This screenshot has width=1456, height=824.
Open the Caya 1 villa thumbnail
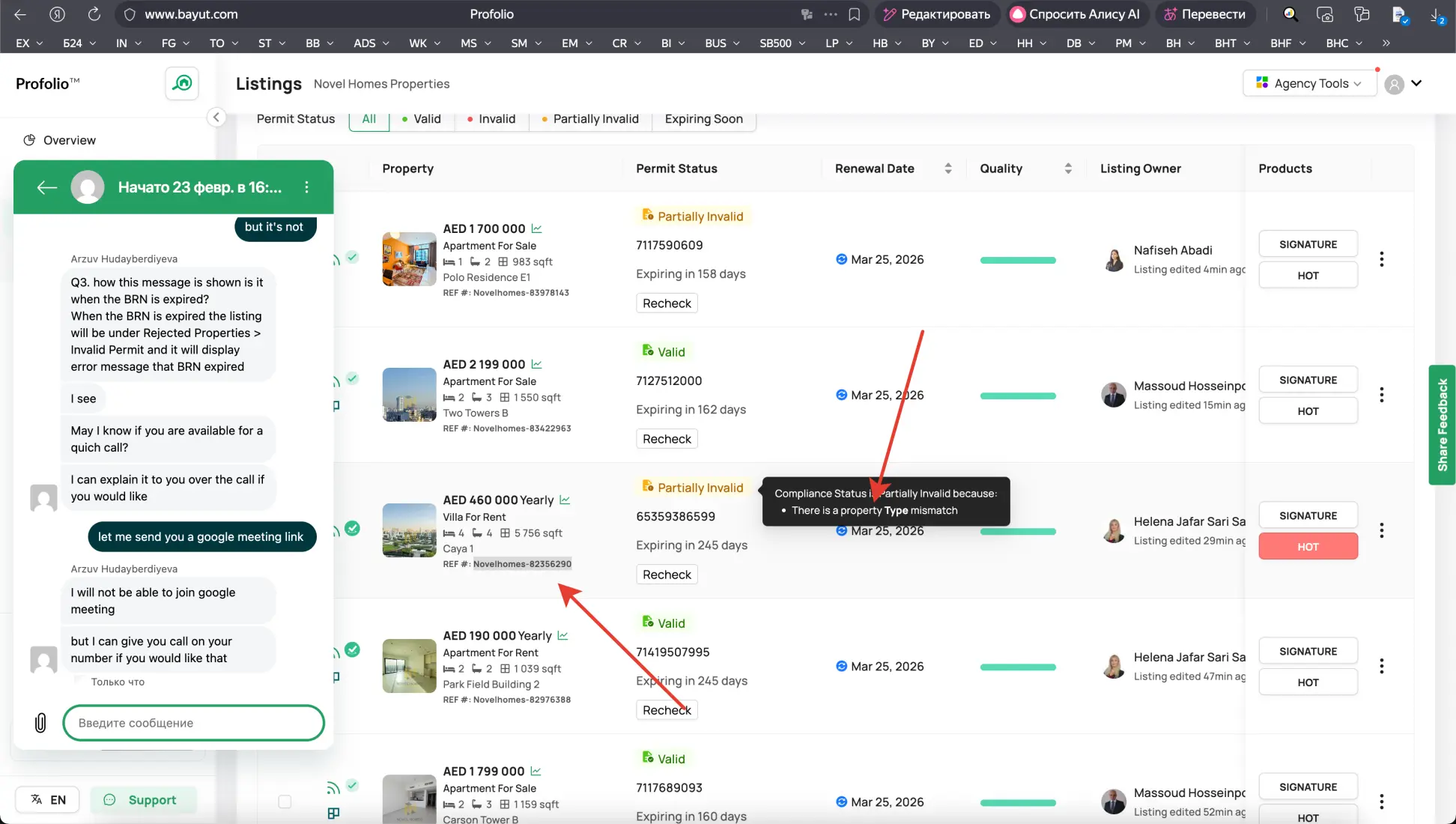click(x=409, y=530)
